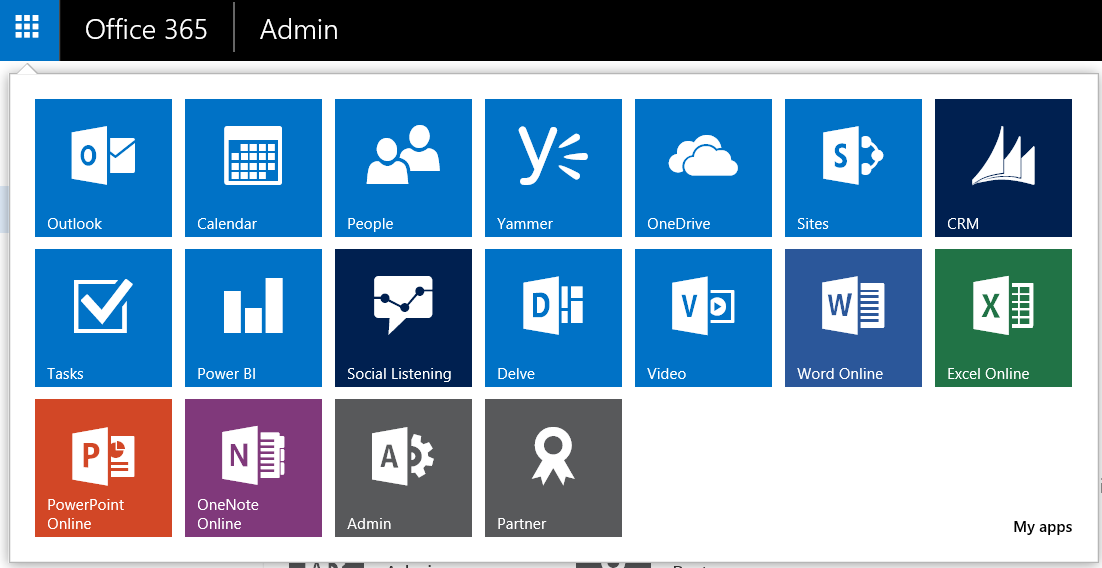Viewport: 1102px width, 568px height.
Task: Launch the OneDrive tile
Action: coord(703,167)
